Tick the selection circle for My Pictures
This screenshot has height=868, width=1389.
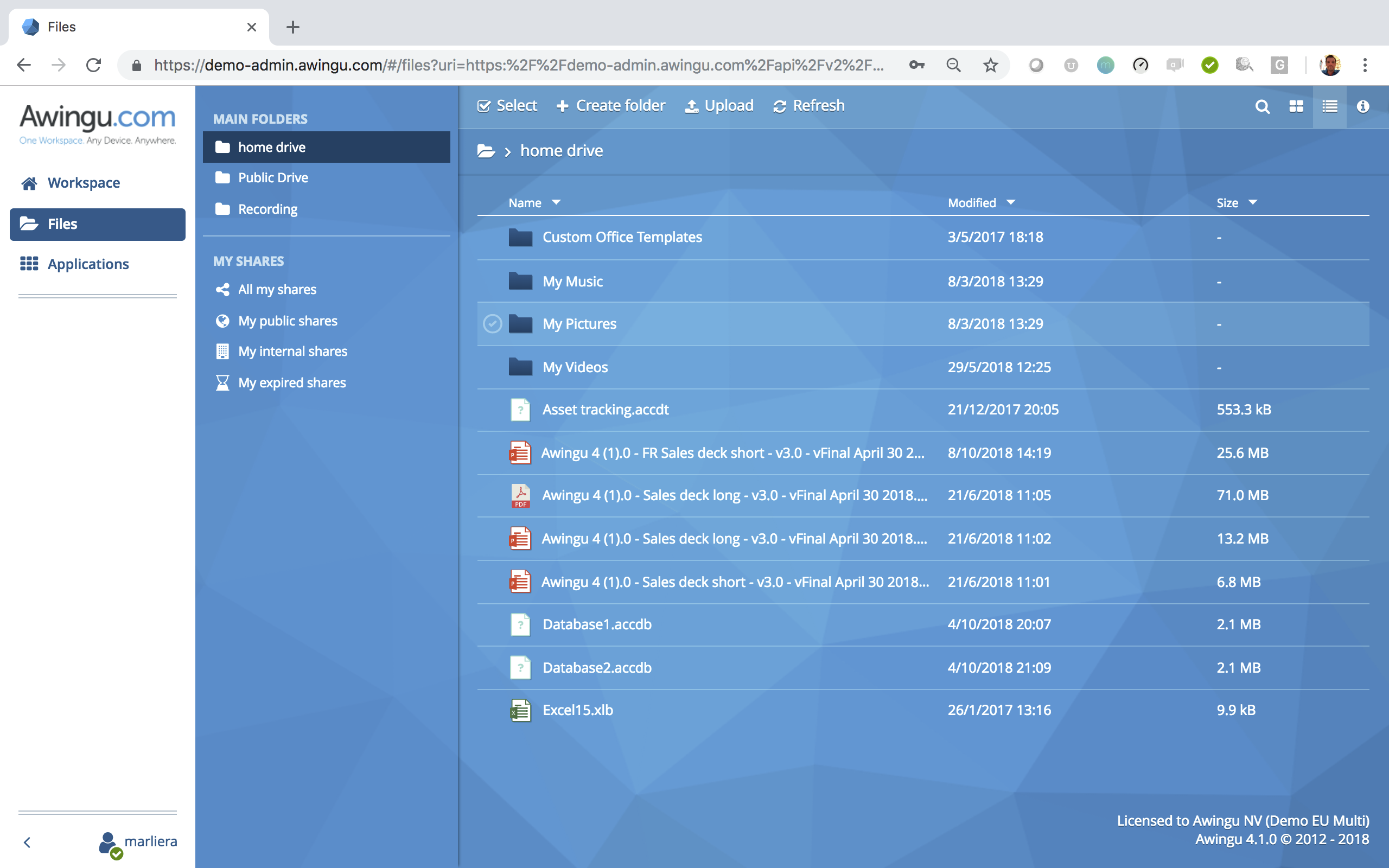click(493, 324)
